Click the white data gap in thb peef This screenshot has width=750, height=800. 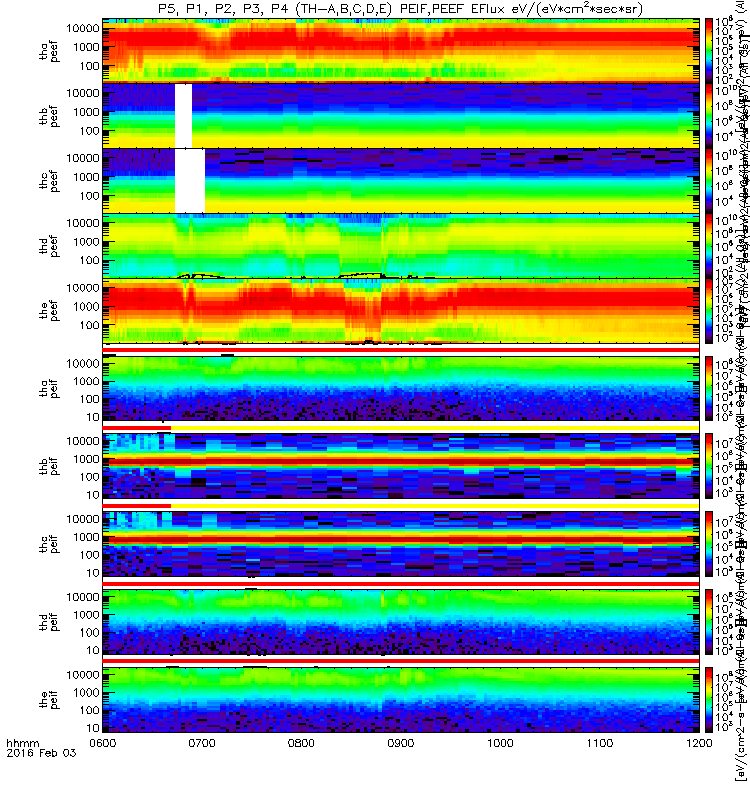point(184,116)
